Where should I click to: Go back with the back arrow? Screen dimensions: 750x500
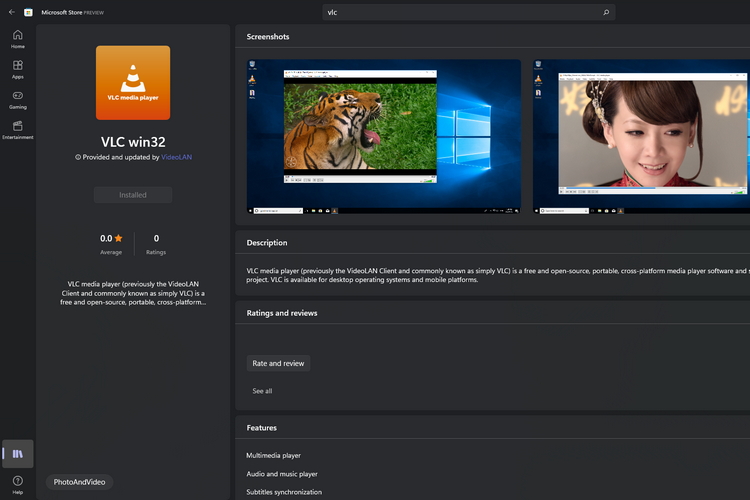coord(11,12)
